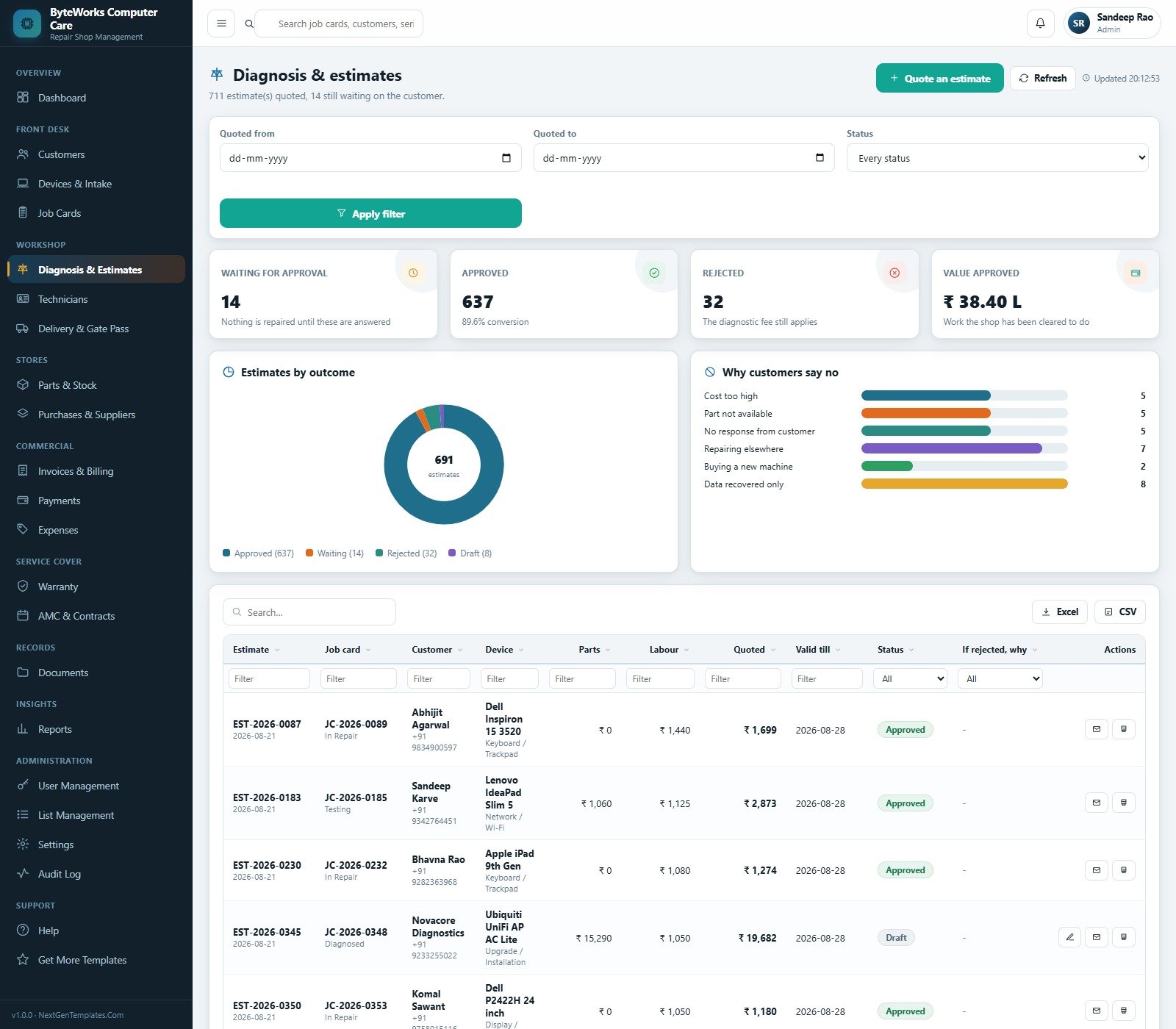1176x1029 pixels.
Task: Toggle Approved legend item in chart
Action: pos(258,553)
